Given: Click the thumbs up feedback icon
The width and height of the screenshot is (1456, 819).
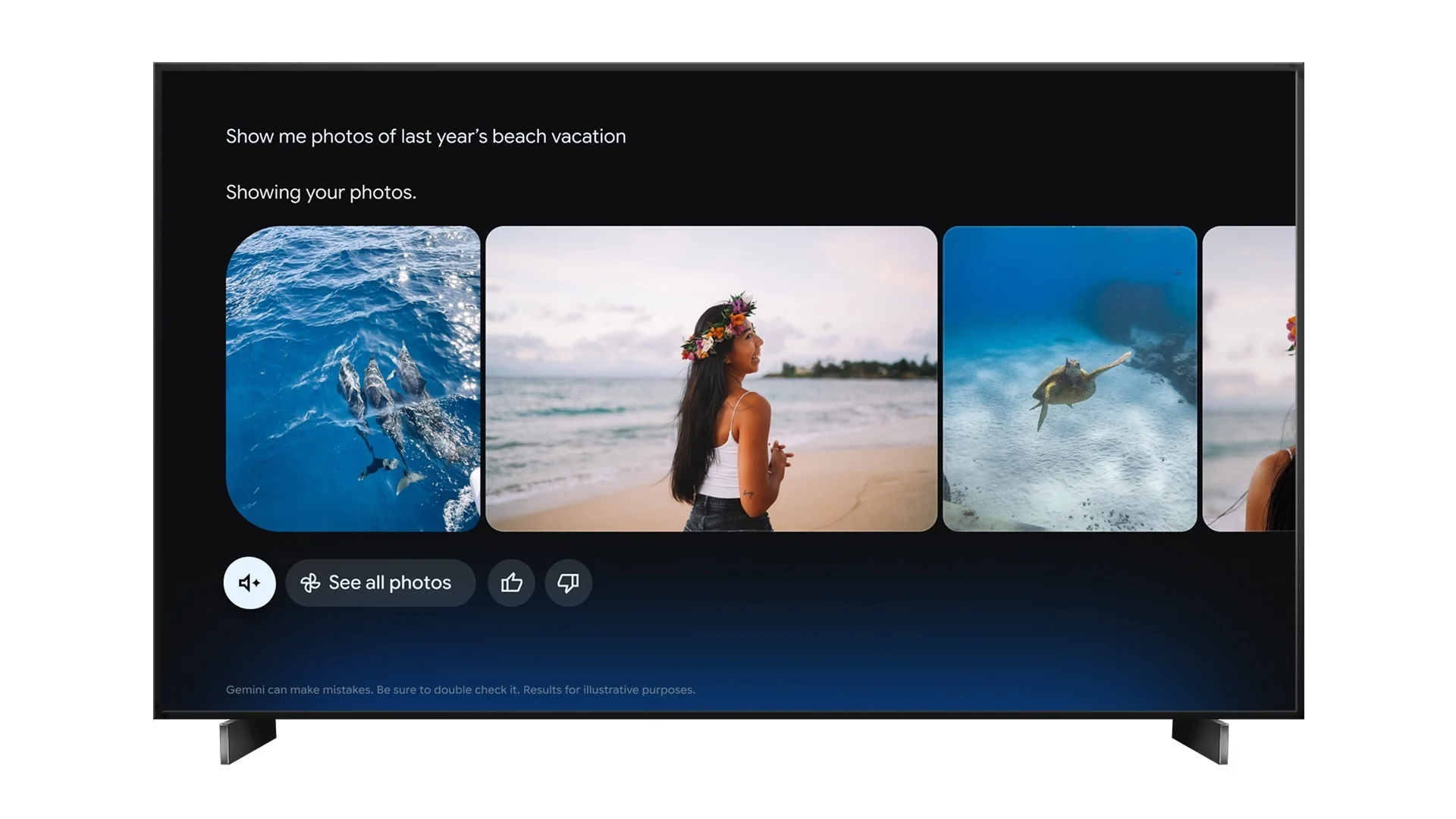Looking at the screenshot, I should (x=511, y=582).
